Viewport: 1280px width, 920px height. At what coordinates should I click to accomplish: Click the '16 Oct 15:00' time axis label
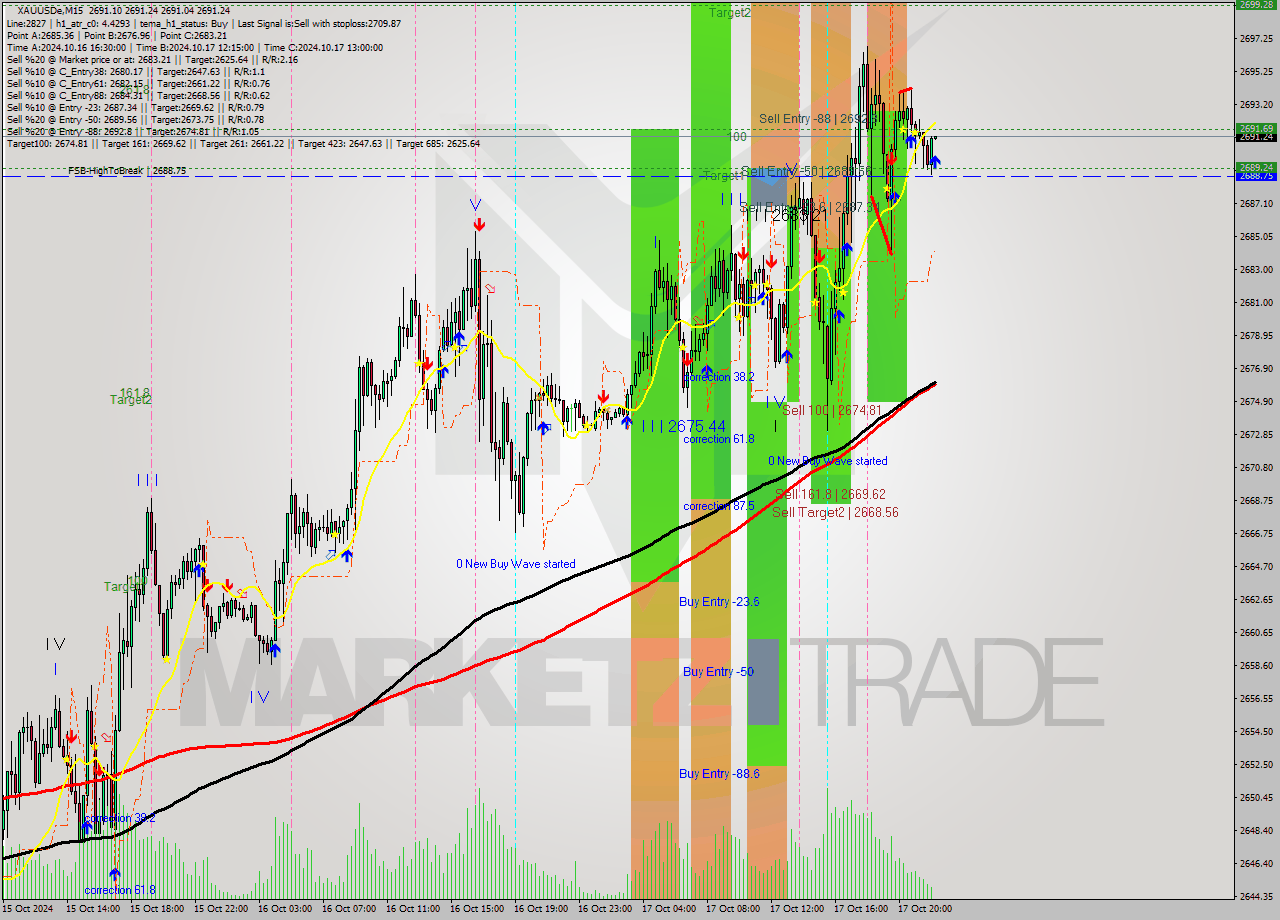[x=476, y=909]
